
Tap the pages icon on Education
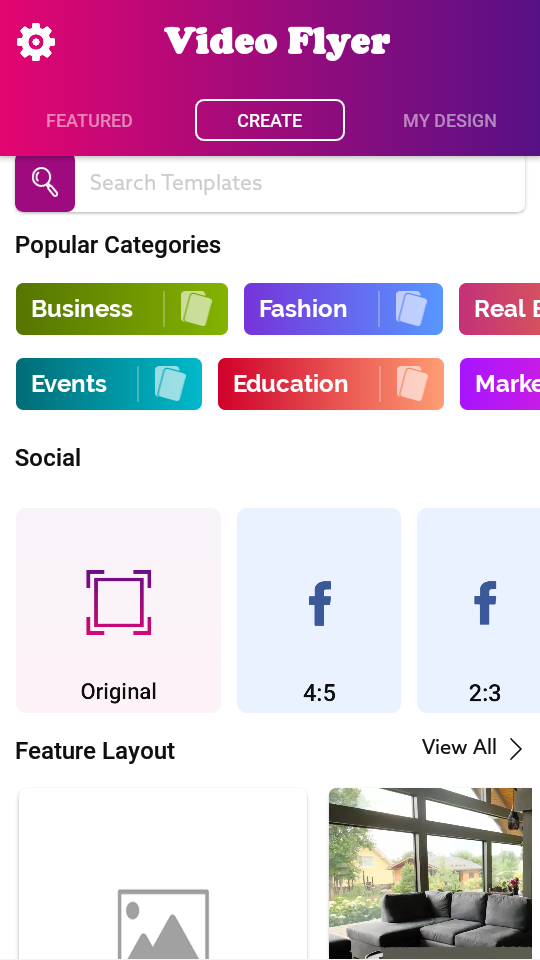click(412, 383)
